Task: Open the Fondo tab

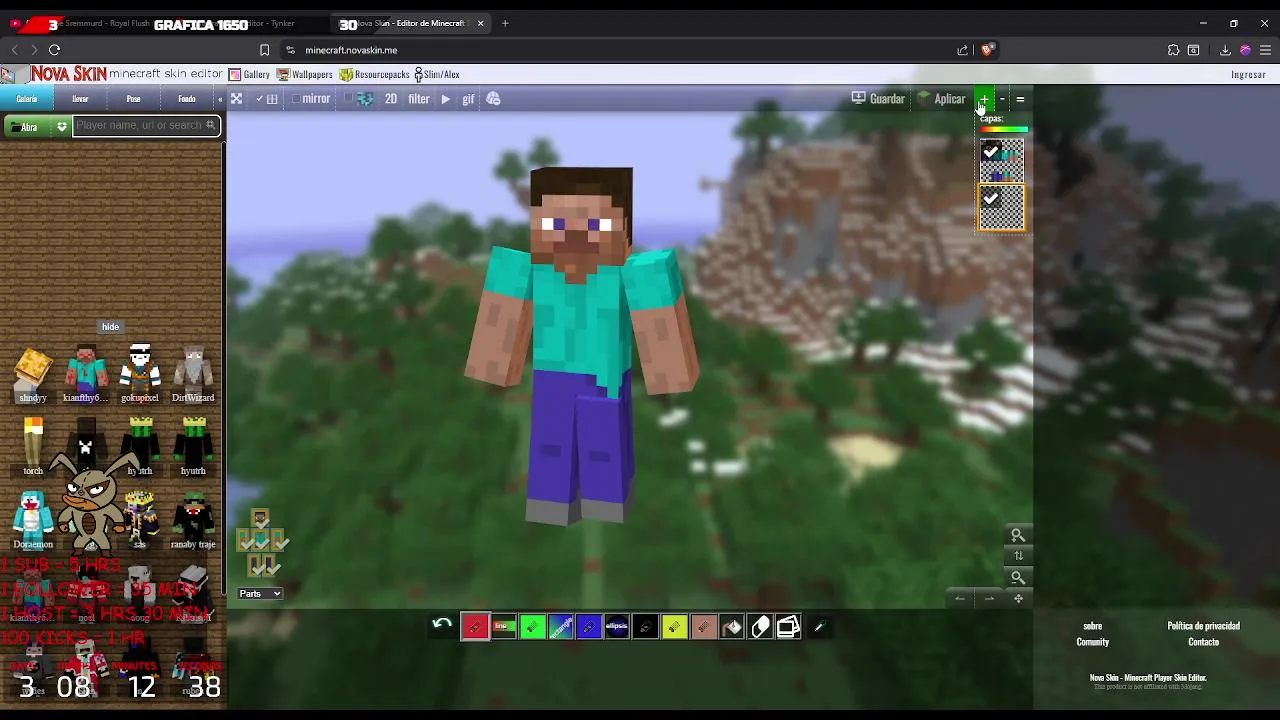Action: (x=187, y=98)
